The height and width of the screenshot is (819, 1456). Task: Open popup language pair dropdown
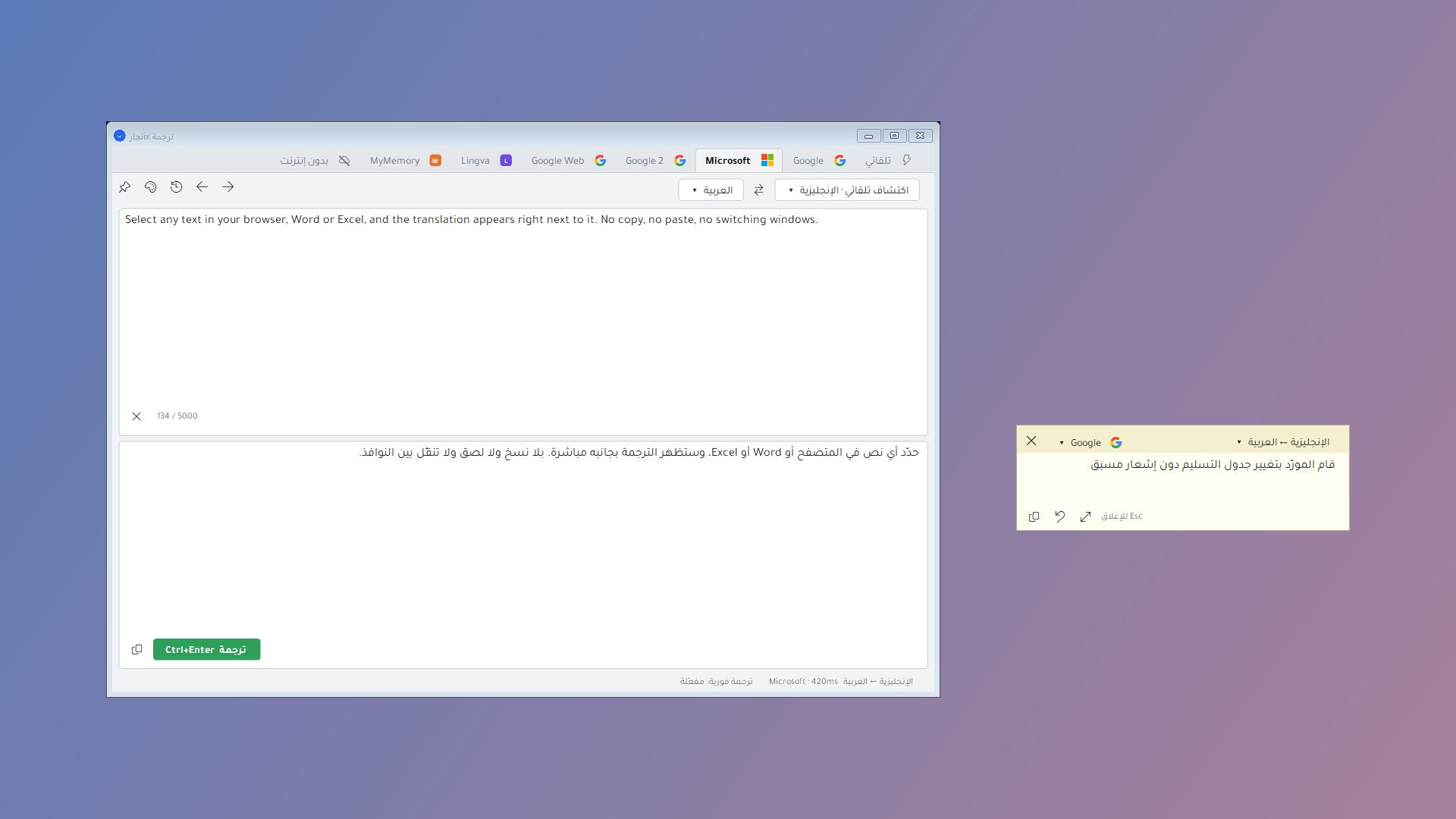point(1283,442)
